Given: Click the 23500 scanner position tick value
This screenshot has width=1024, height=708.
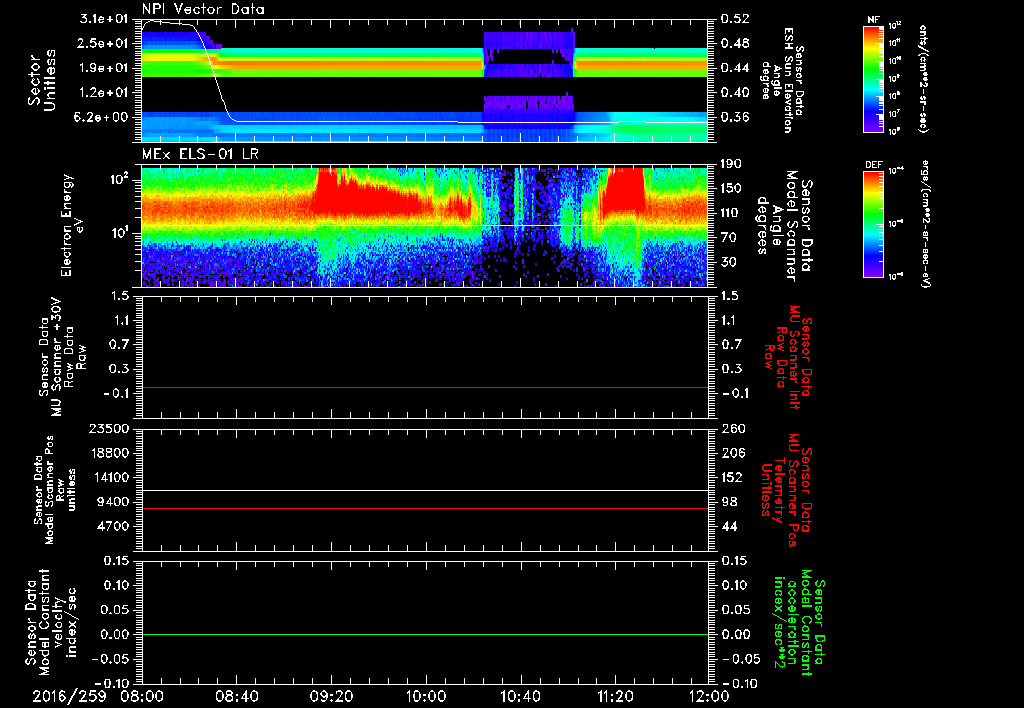Looking at the screenshot, I should pyautogui.click(x=108, y=428).
